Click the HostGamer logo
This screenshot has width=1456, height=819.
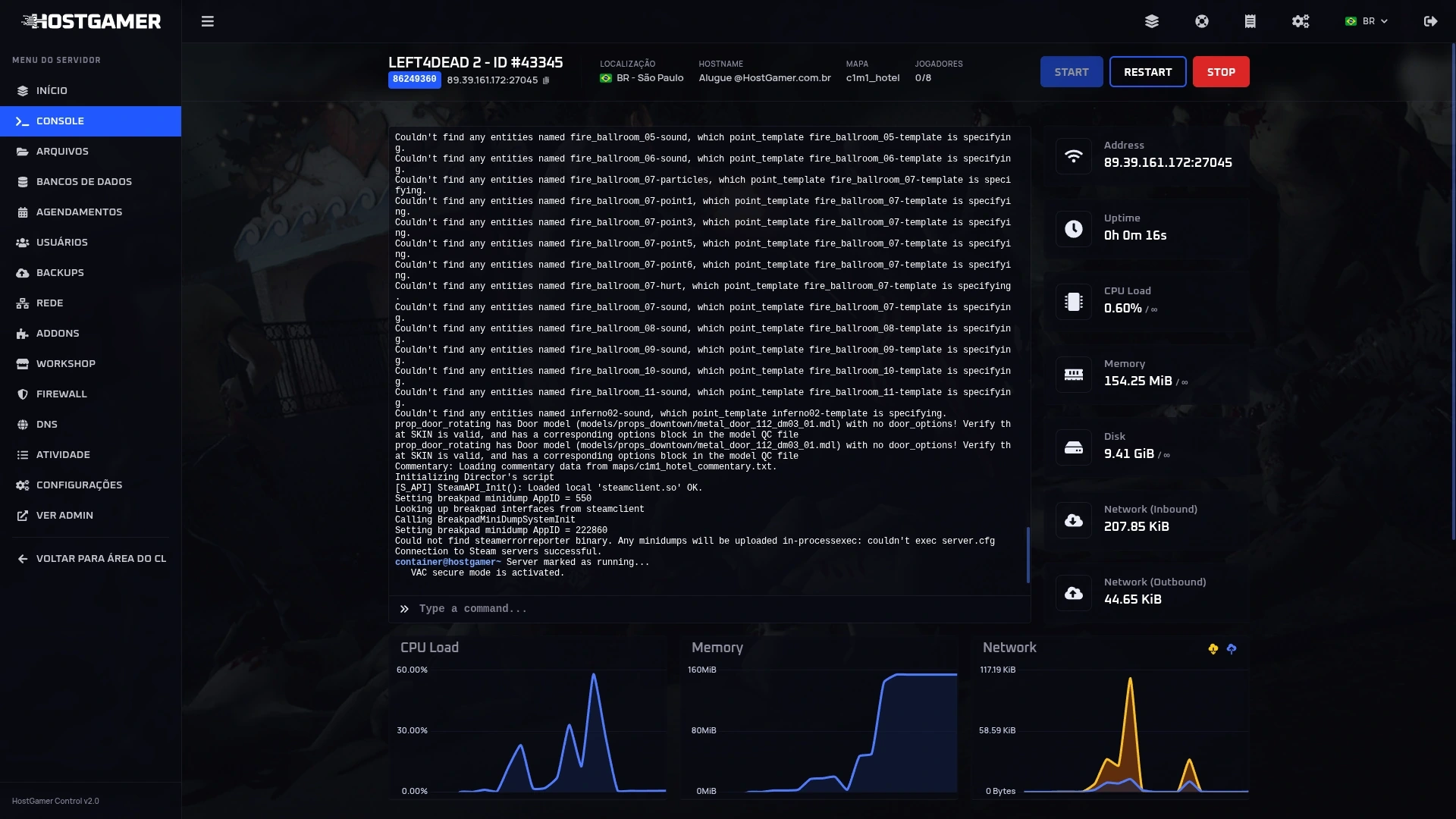91,21
